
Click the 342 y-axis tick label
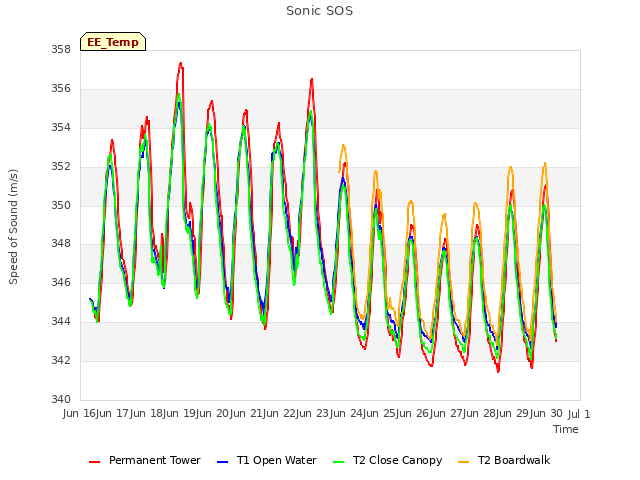[61, 360]
